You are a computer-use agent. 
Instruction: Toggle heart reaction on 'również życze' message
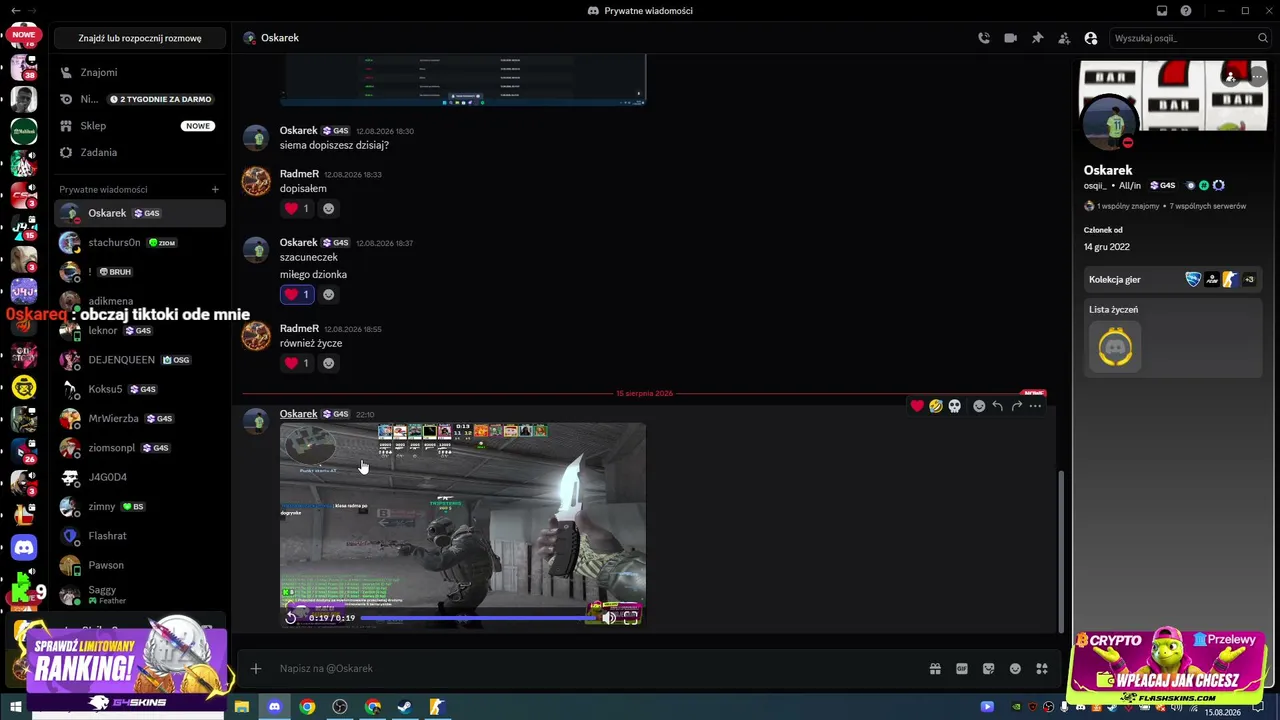click(x=298, y=363)
